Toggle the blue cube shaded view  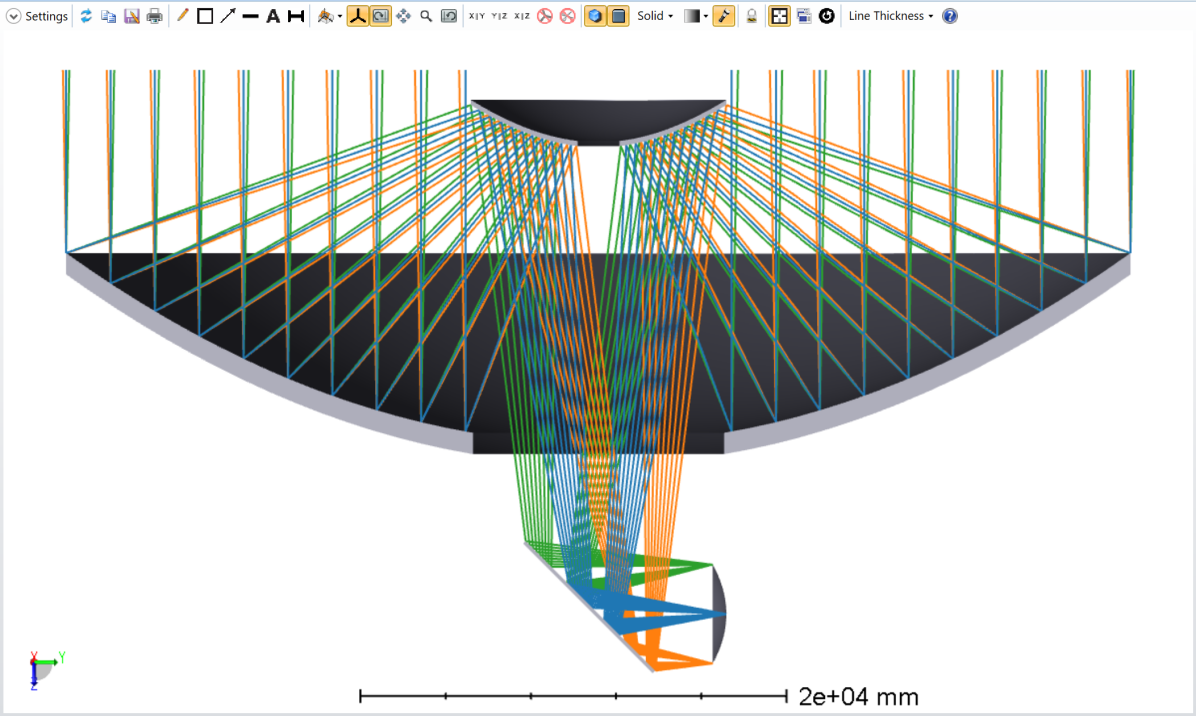click(x=595, y=16)
